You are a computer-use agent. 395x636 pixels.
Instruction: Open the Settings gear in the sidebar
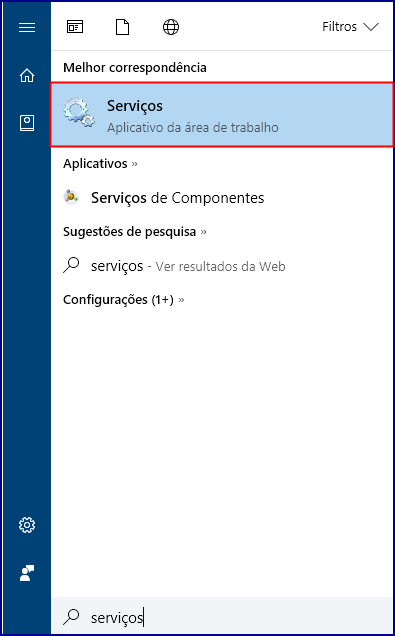(27, 525)
